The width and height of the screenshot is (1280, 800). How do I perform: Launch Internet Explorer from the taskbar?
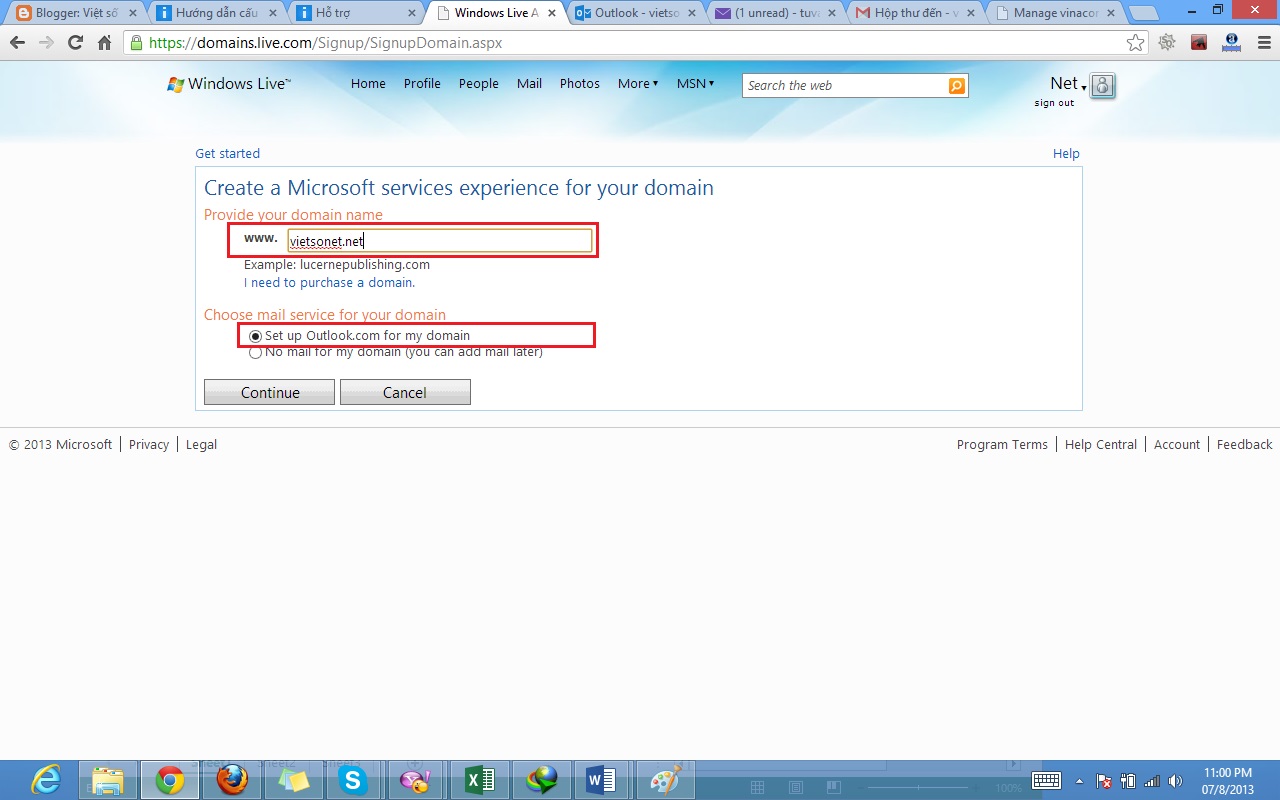tap(46, 780)
